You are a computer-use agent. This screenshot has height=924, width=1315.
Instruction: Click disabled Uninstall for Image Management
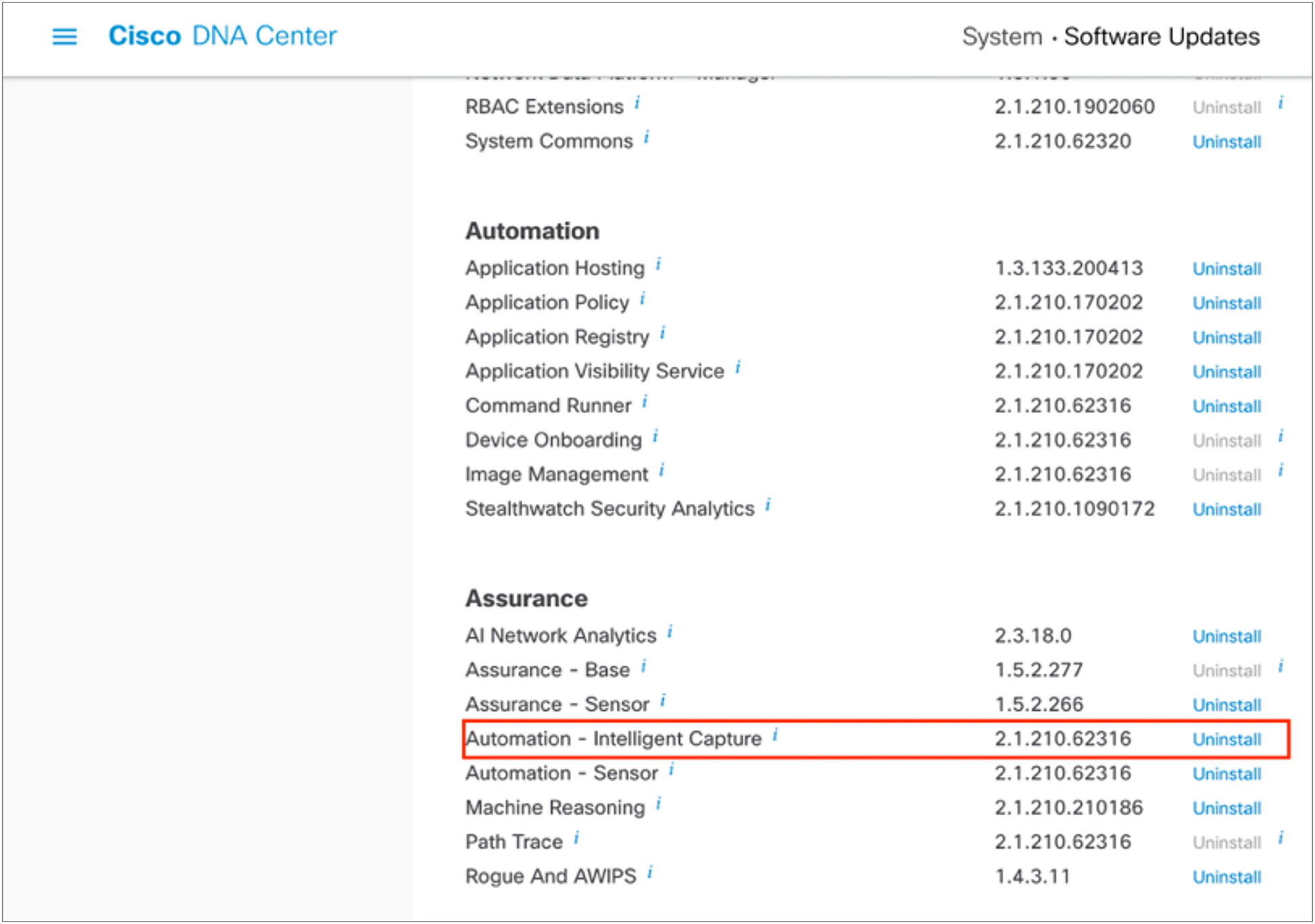(x=1226, y=475)
